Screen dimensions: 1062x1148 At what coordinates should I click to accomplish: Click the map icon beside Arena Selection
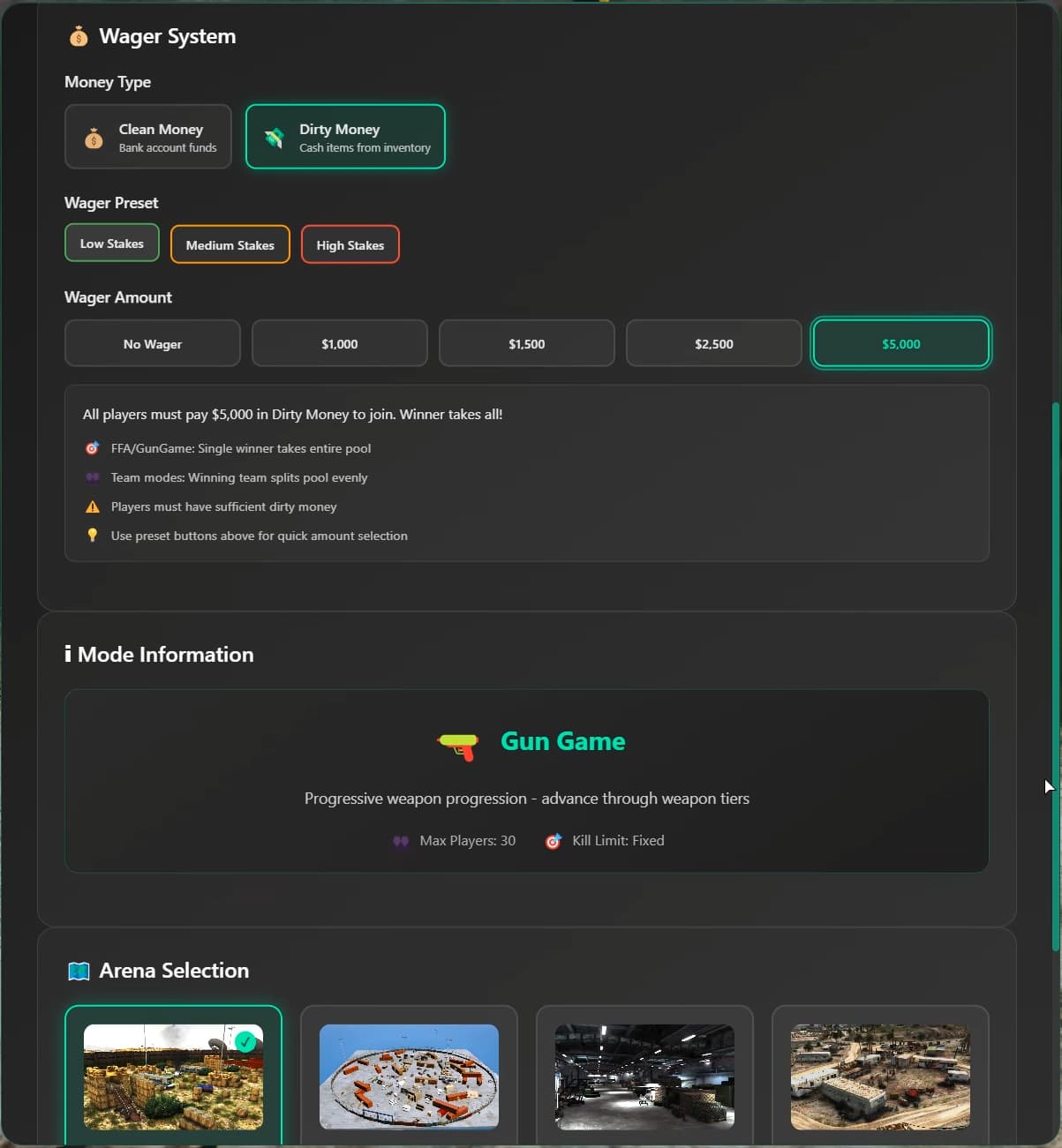79,971
